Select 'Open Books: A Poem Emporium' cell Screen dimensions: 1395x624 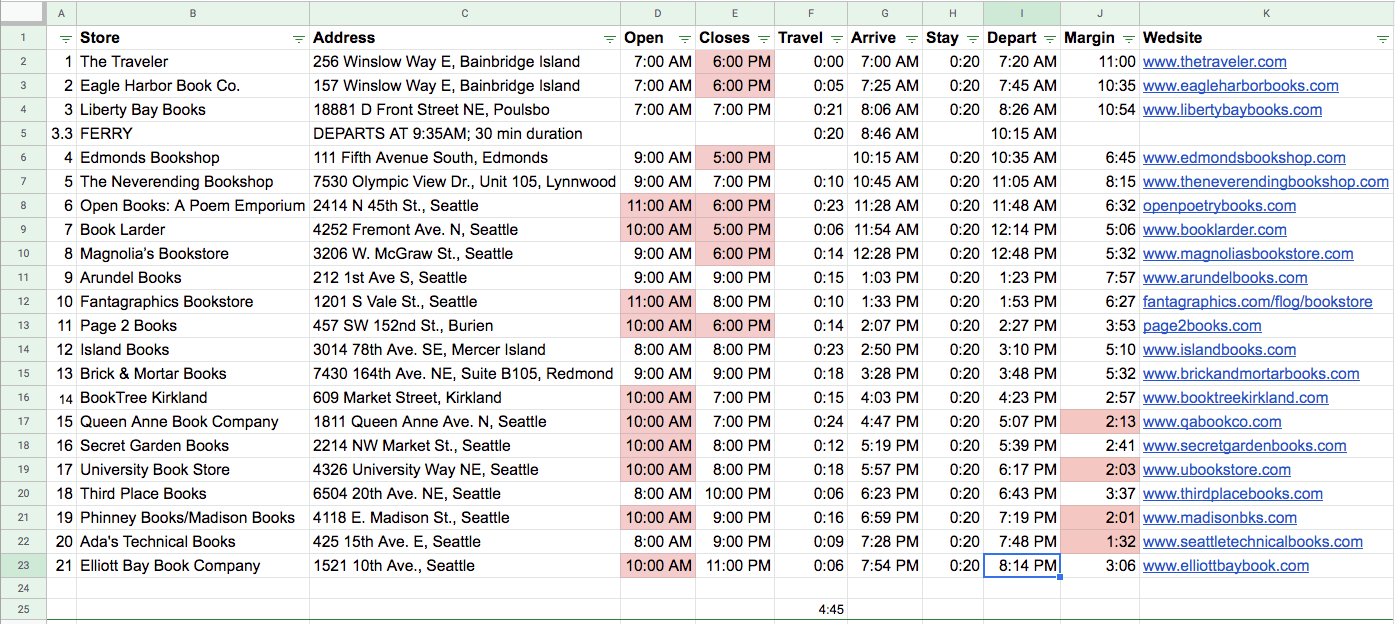193,206
